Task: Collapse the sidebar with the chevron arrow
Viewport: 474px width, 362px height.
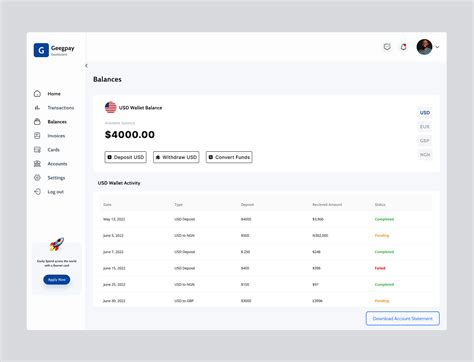Action: pyautogui.click(x=86, y=66)
